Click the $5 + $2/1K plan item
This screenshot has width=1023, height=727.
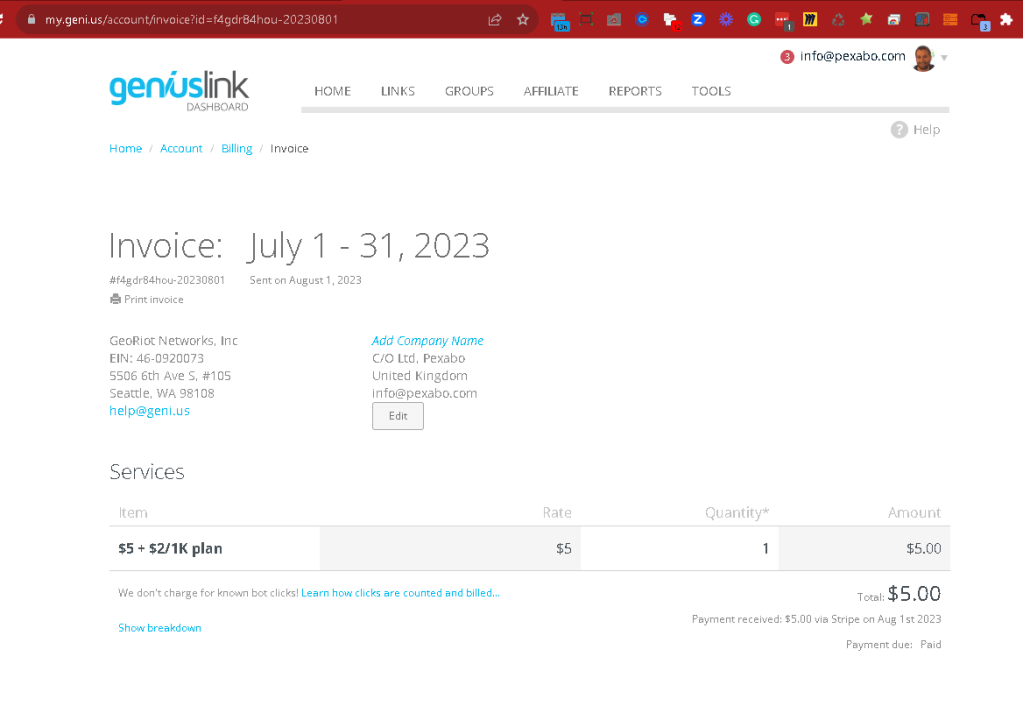click(x=170, y=548)
